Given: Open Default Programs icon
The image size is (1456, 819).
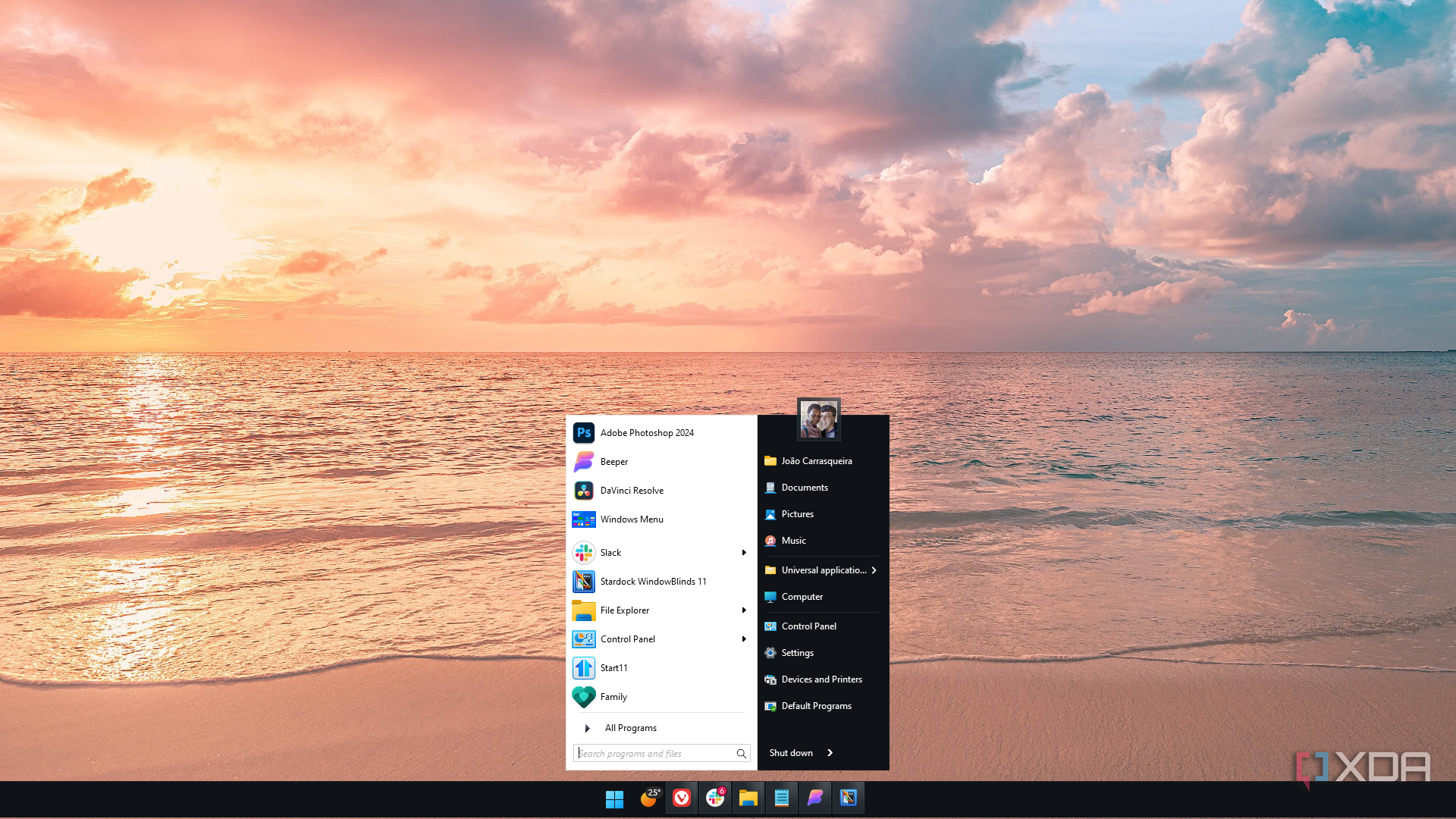Looking at the screenshot, I should [x=770, y=706].
